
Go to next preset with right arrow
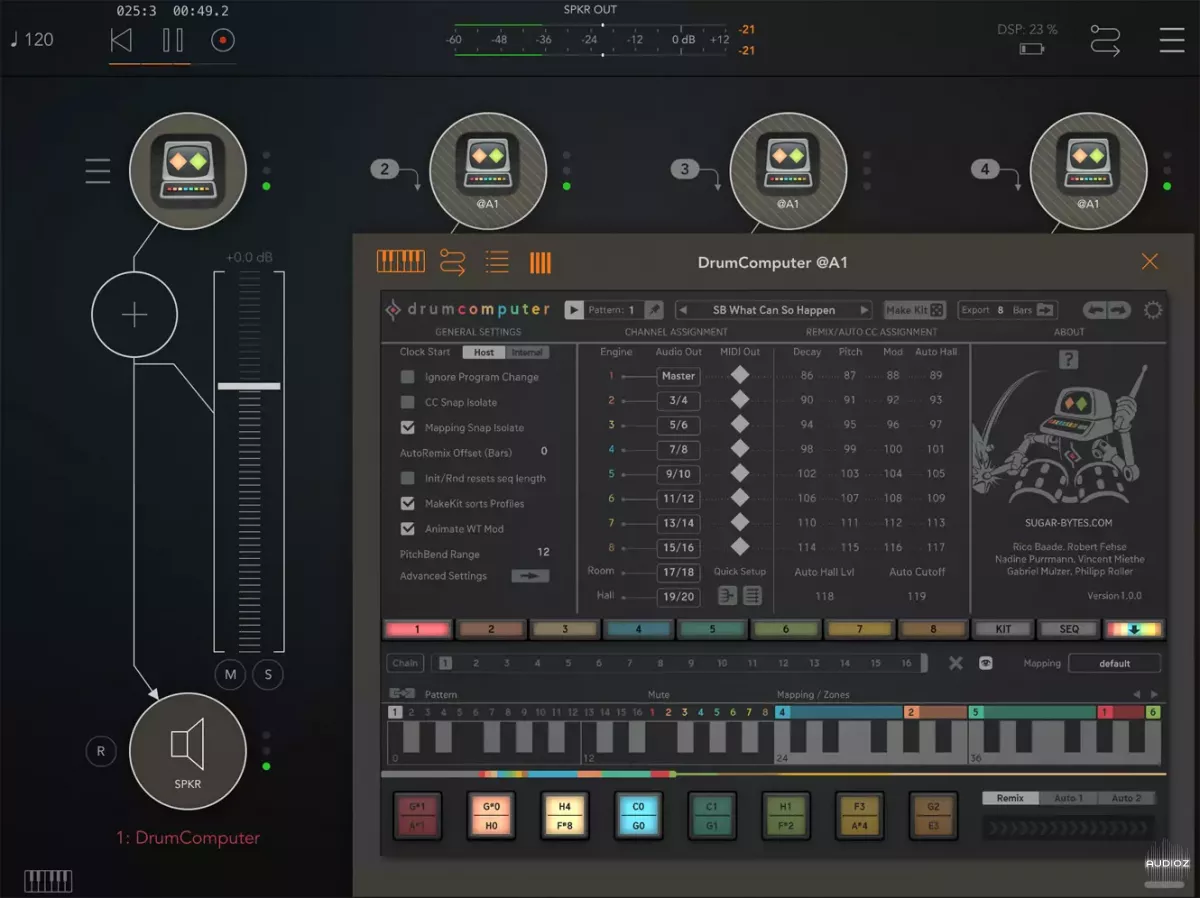point(865,310)
